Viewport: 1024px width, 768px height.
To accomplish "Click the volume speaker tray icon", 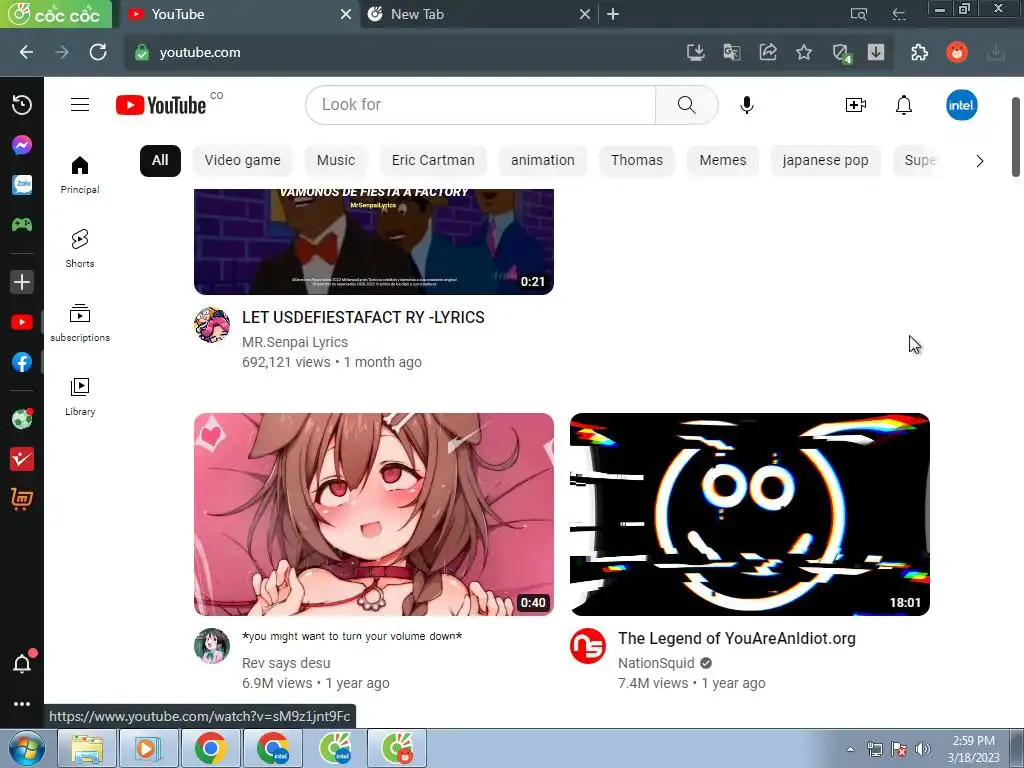I will click(923, 749).
